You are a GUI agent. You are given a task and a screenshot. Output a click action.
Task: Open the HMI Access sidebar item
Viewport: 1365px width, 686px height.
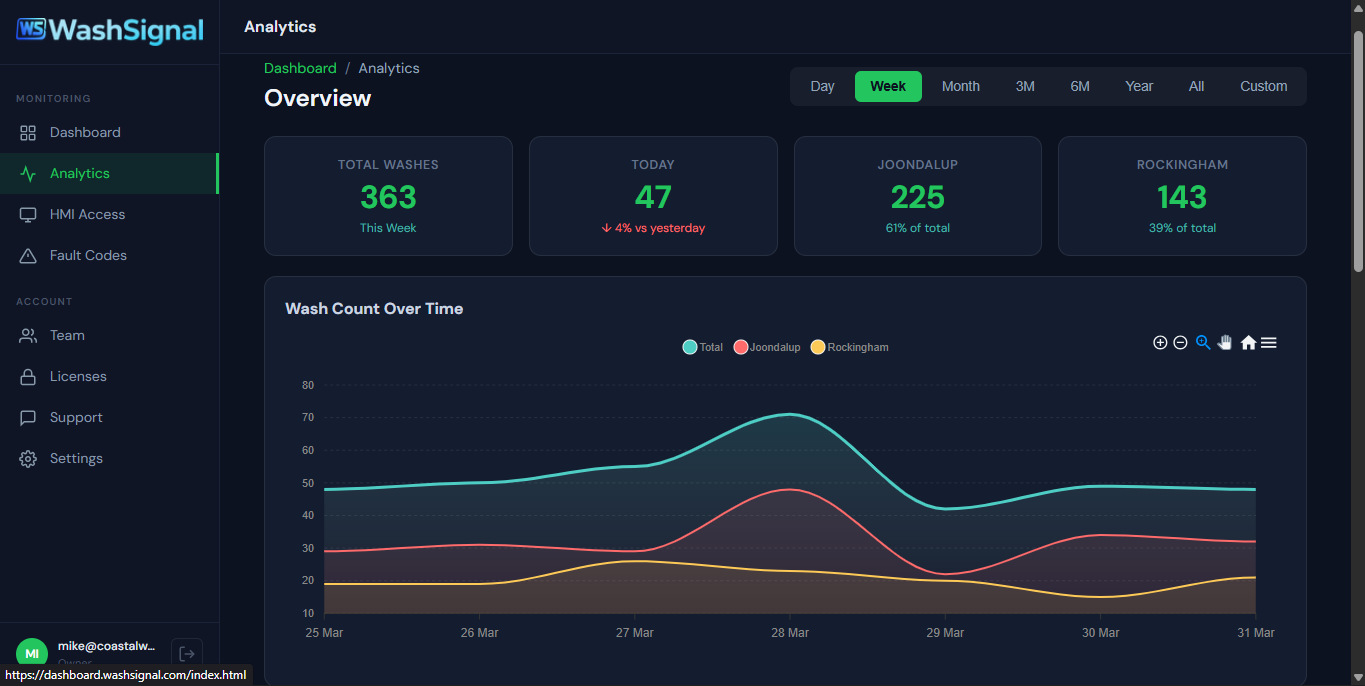click(109, 215)
